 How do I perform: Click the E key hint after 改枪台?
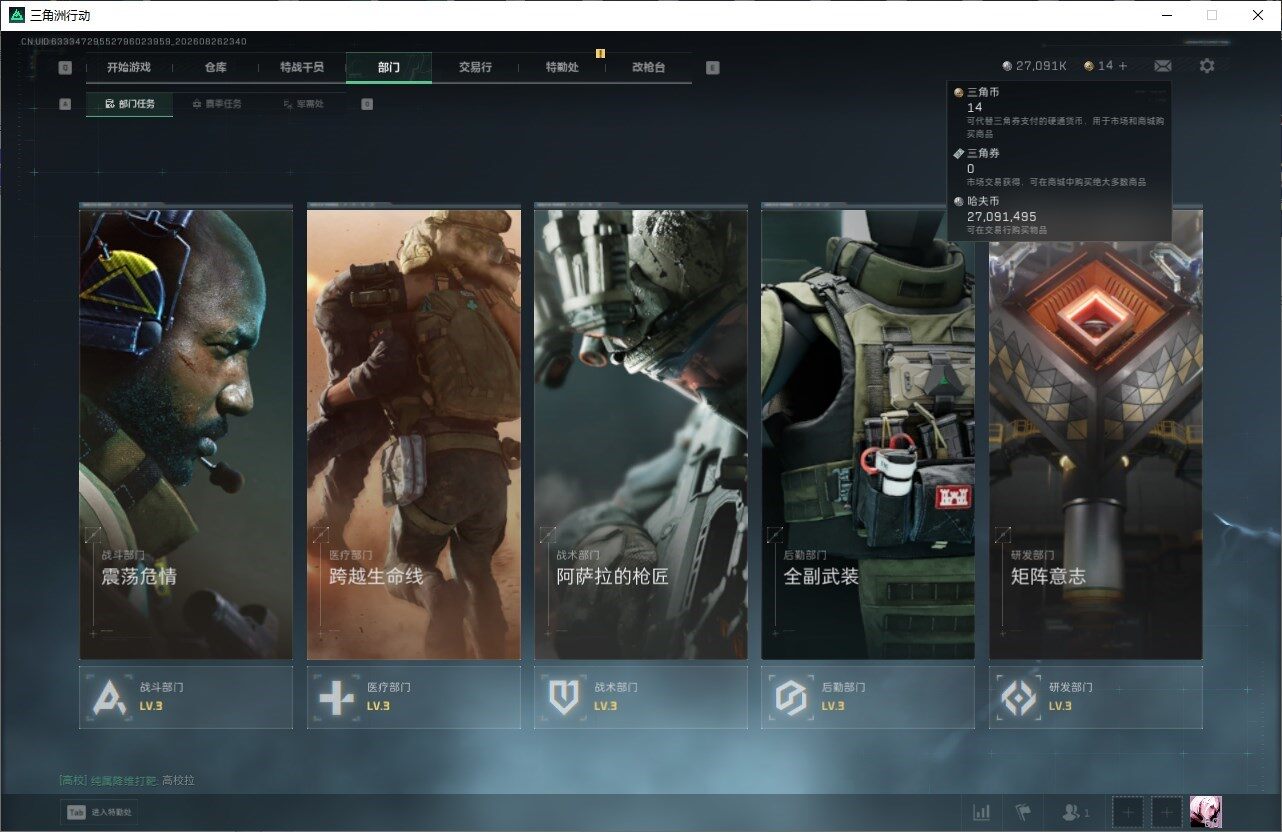coord(712,68)
